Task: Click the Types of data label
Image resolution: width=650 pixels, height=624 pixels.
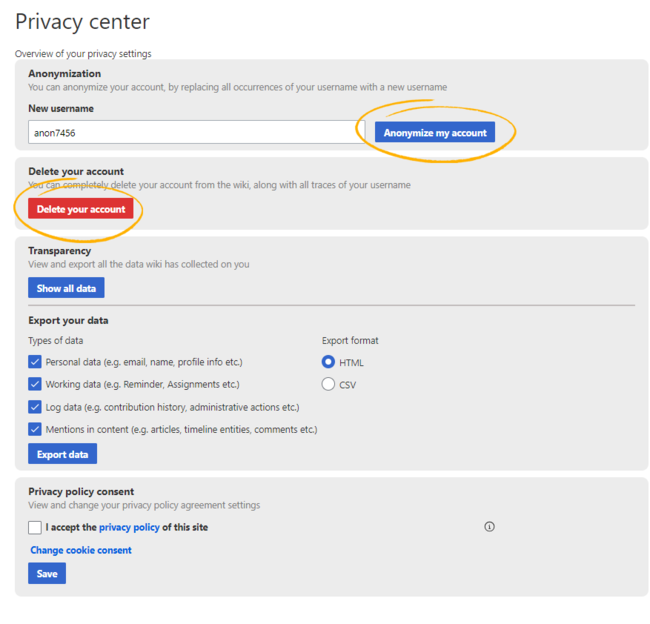Action: pos(56,340)
